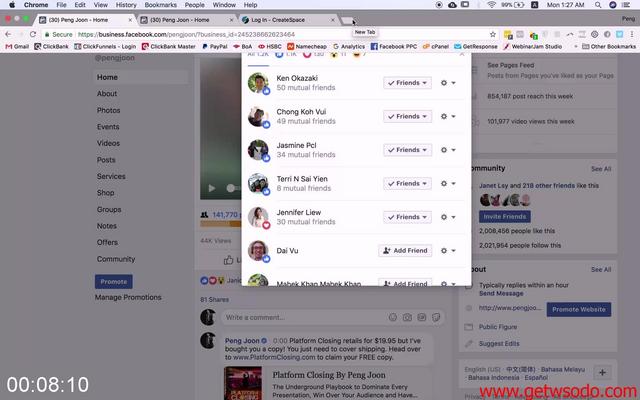640x400 pixels.
Task: Add Dai Vu as a friend
Action: (405, 251)
